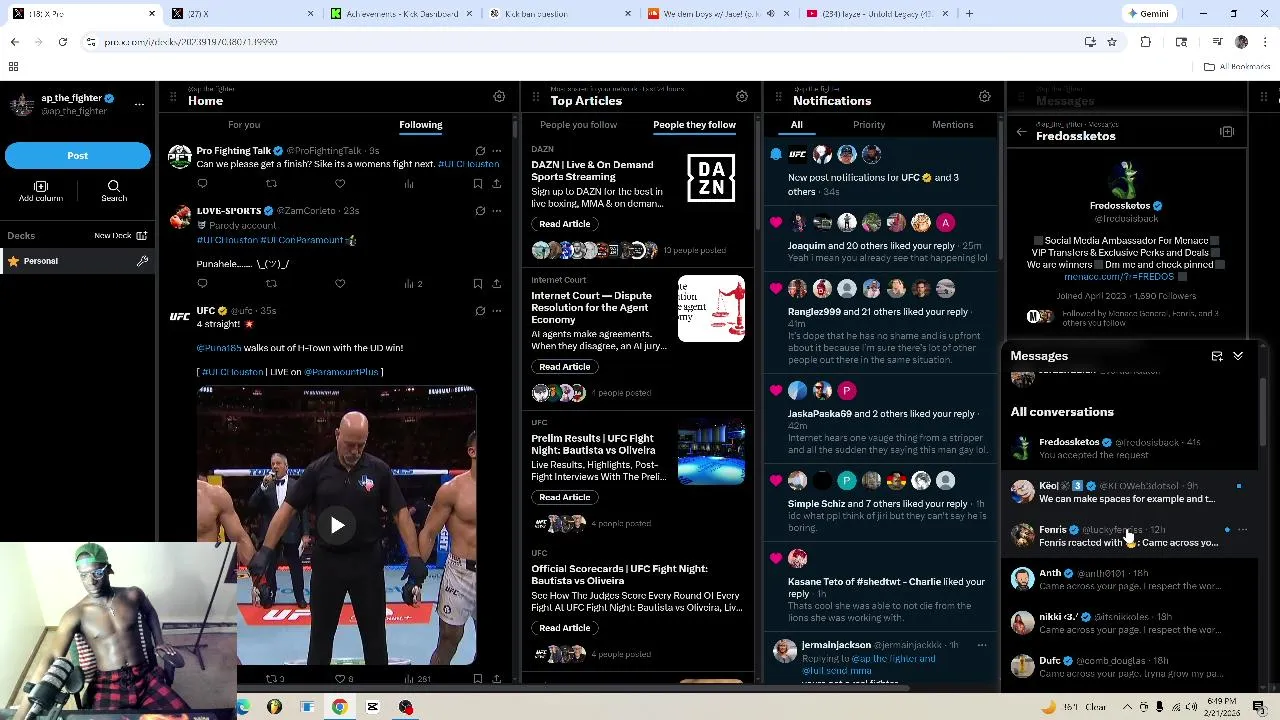Open Chrome from the Windows taskbar
This screenshot has height=720, width=1280.
pos(340,707)
